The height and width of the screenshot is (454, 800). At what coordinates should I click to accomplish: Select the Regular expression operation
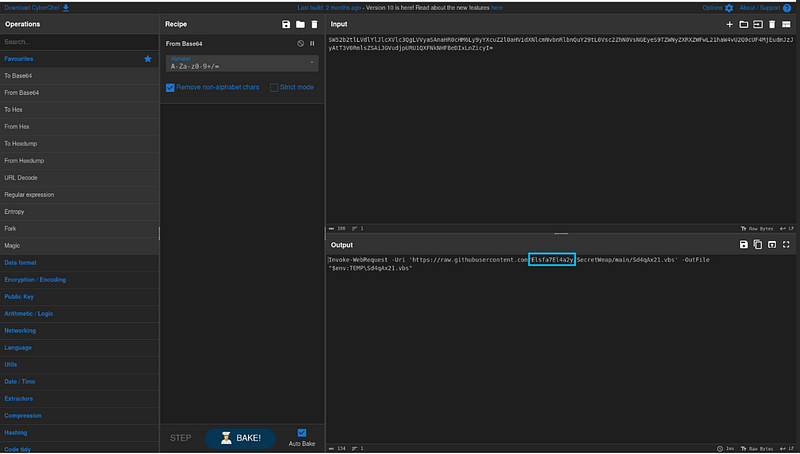point(80,195)
